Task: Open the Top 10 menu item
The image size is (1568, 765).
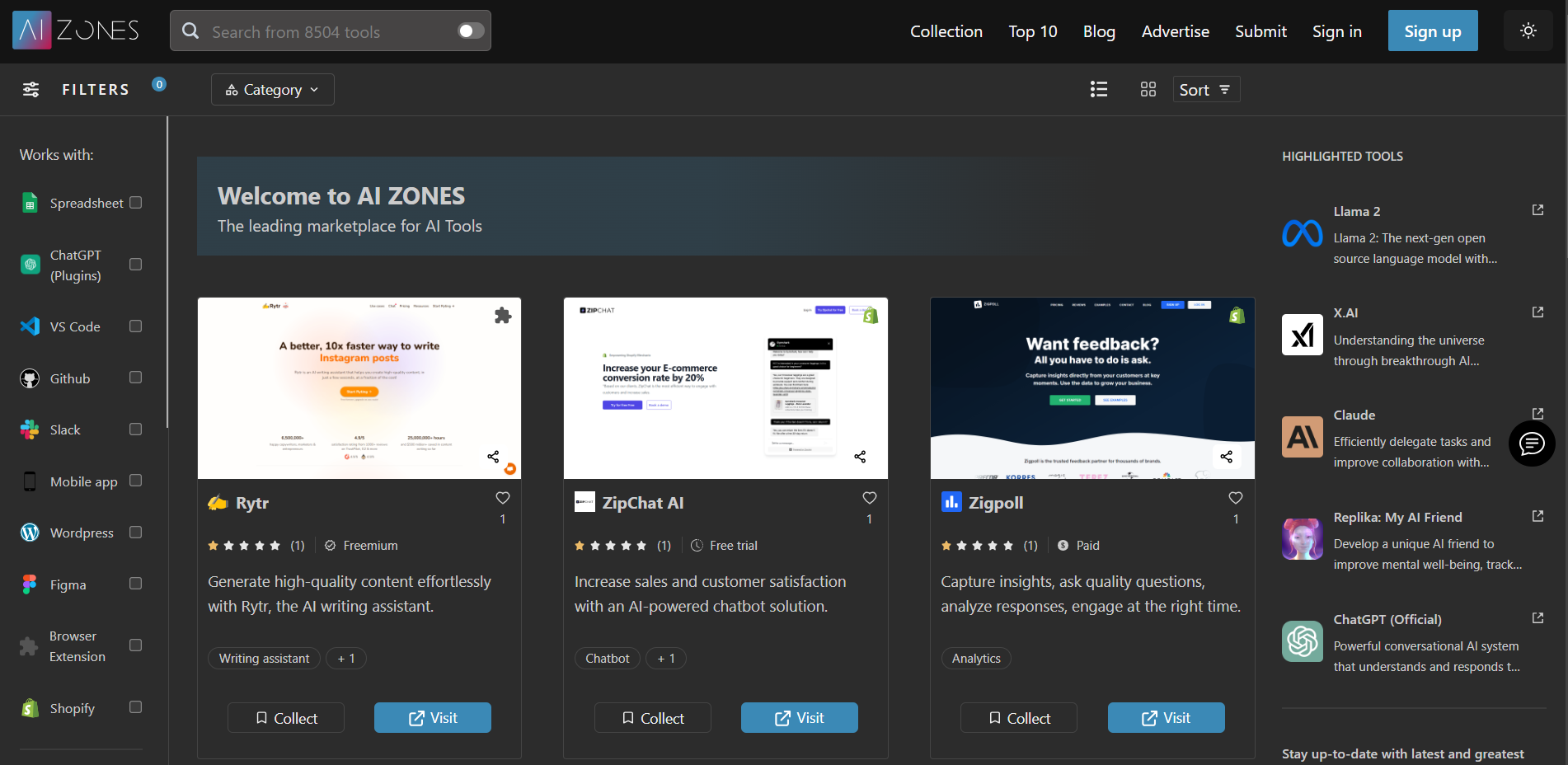Action: [1032, 31]
